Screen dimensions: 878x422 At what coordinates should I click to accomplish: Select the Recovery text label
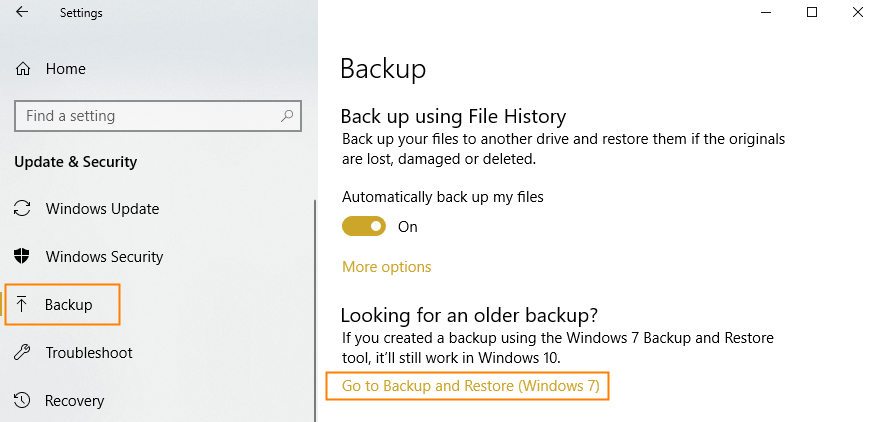[74, 401]
